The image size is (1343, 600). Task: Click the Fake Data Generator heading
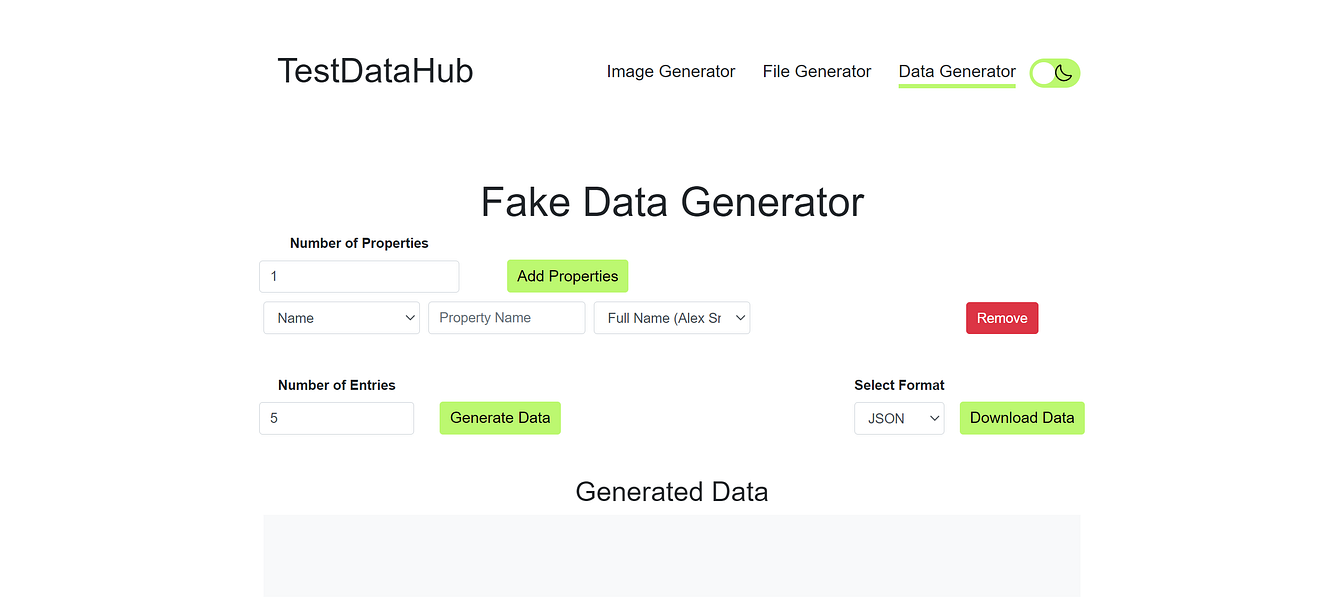point(671,202)
